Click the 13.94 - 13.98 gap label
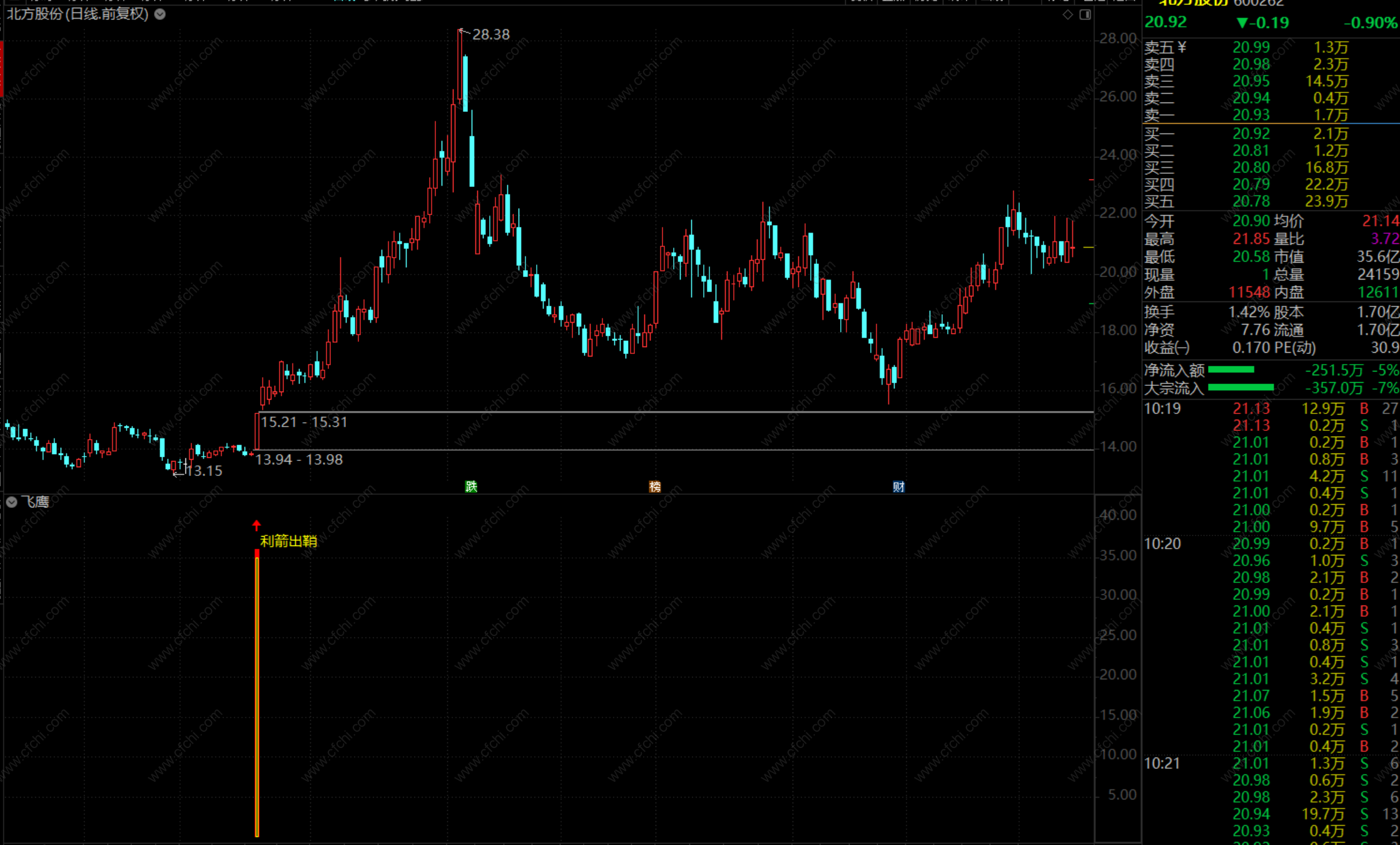The width and height of the screenshot is (1400, 845). [x=299, y=460]
